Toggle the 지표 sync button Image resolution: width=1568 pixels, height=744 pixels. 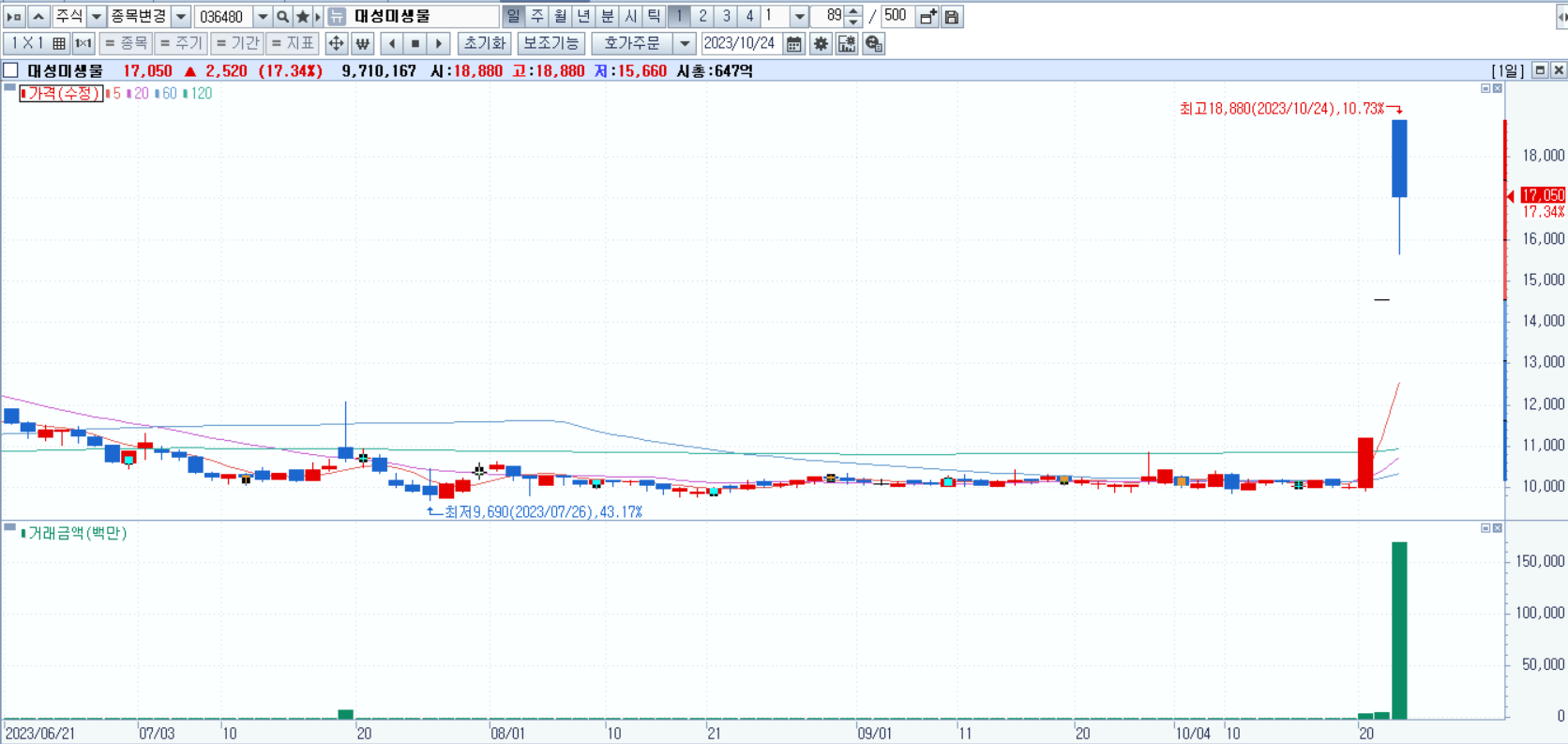click(x=293, y=43)
